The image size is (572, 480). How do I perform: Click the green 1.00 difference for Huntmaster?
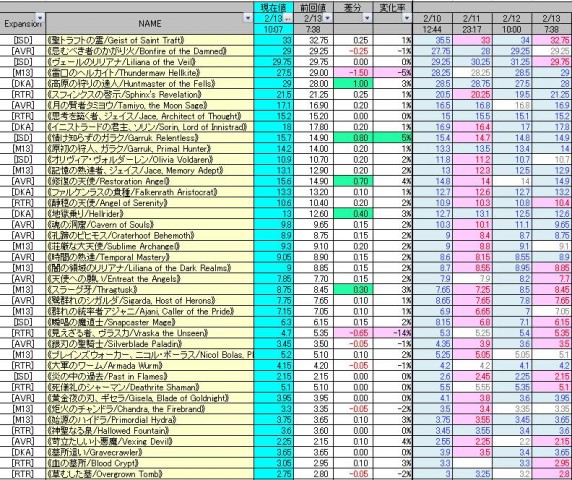point(353,84)
